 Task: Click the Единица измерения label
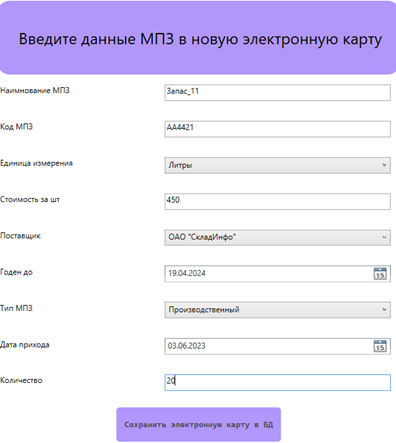pos(36,163)
